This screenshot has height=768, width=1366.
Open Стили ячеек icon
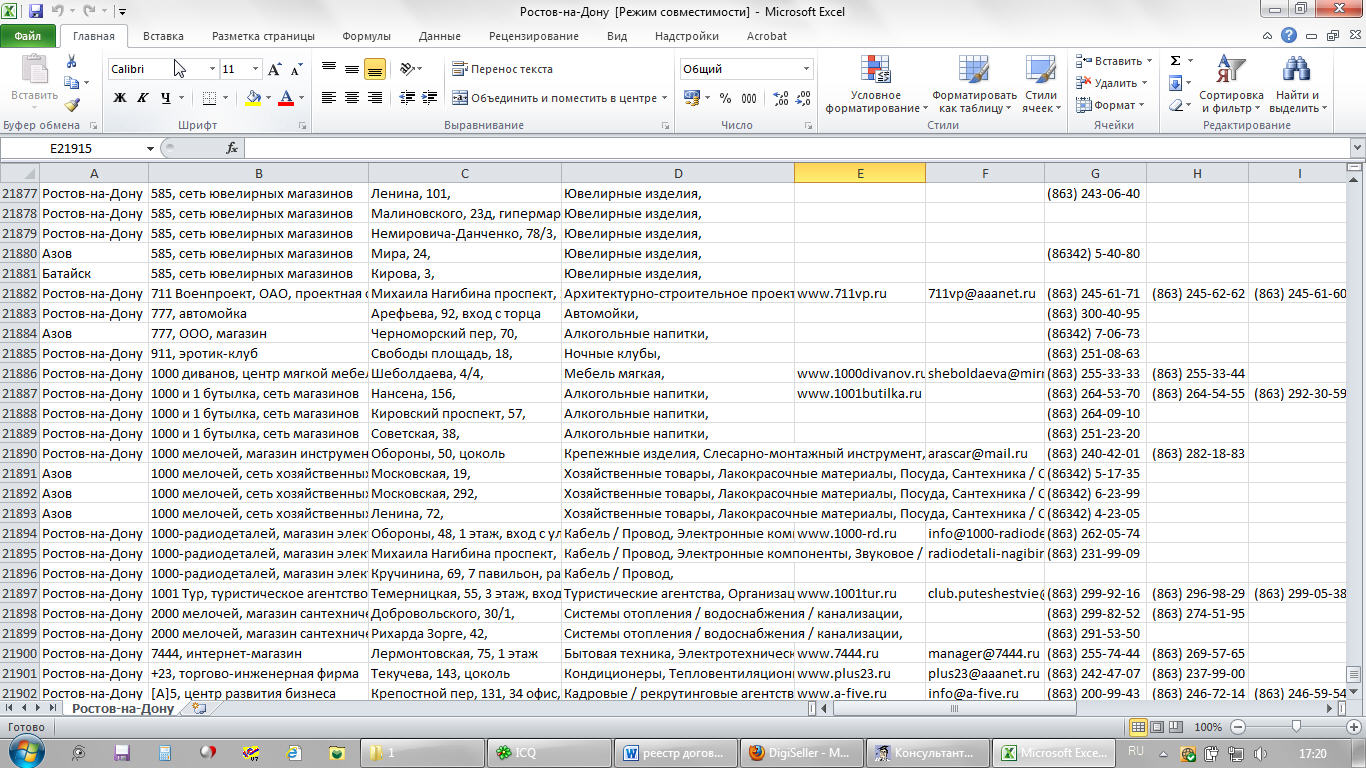(1040, 70)
